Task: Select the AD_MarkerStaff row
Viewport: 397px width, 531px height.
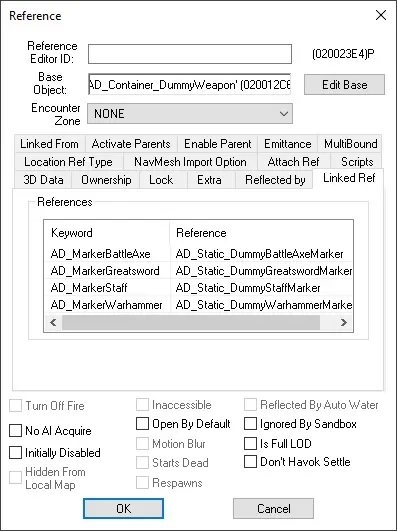Action: pos(199,288)
